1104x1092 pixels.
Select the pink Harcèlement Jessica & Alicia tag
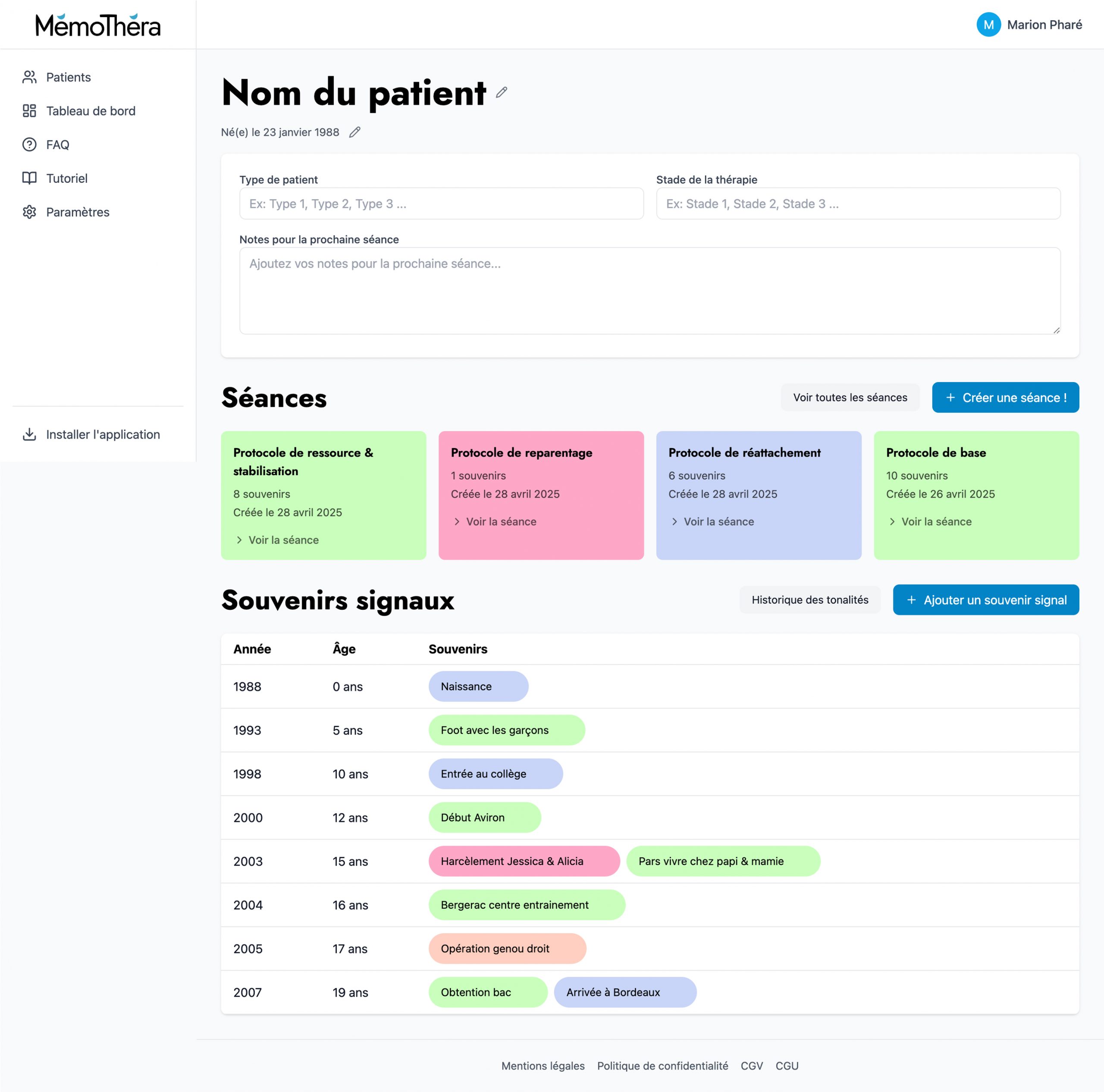click(x=524, y=861)
